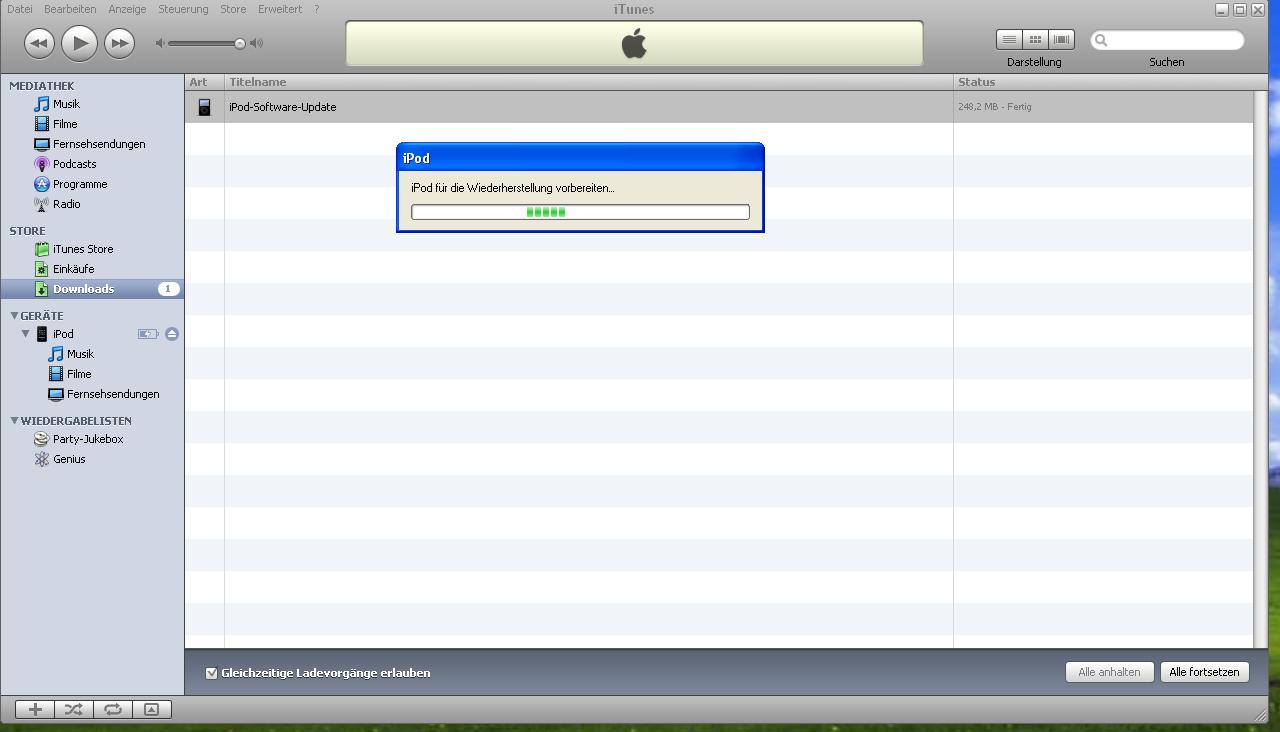Viewport: 1280px width, 732px height.
Task: Click the iPod icon in Art column
Action: pyautogui.click(x=204, y=107)
